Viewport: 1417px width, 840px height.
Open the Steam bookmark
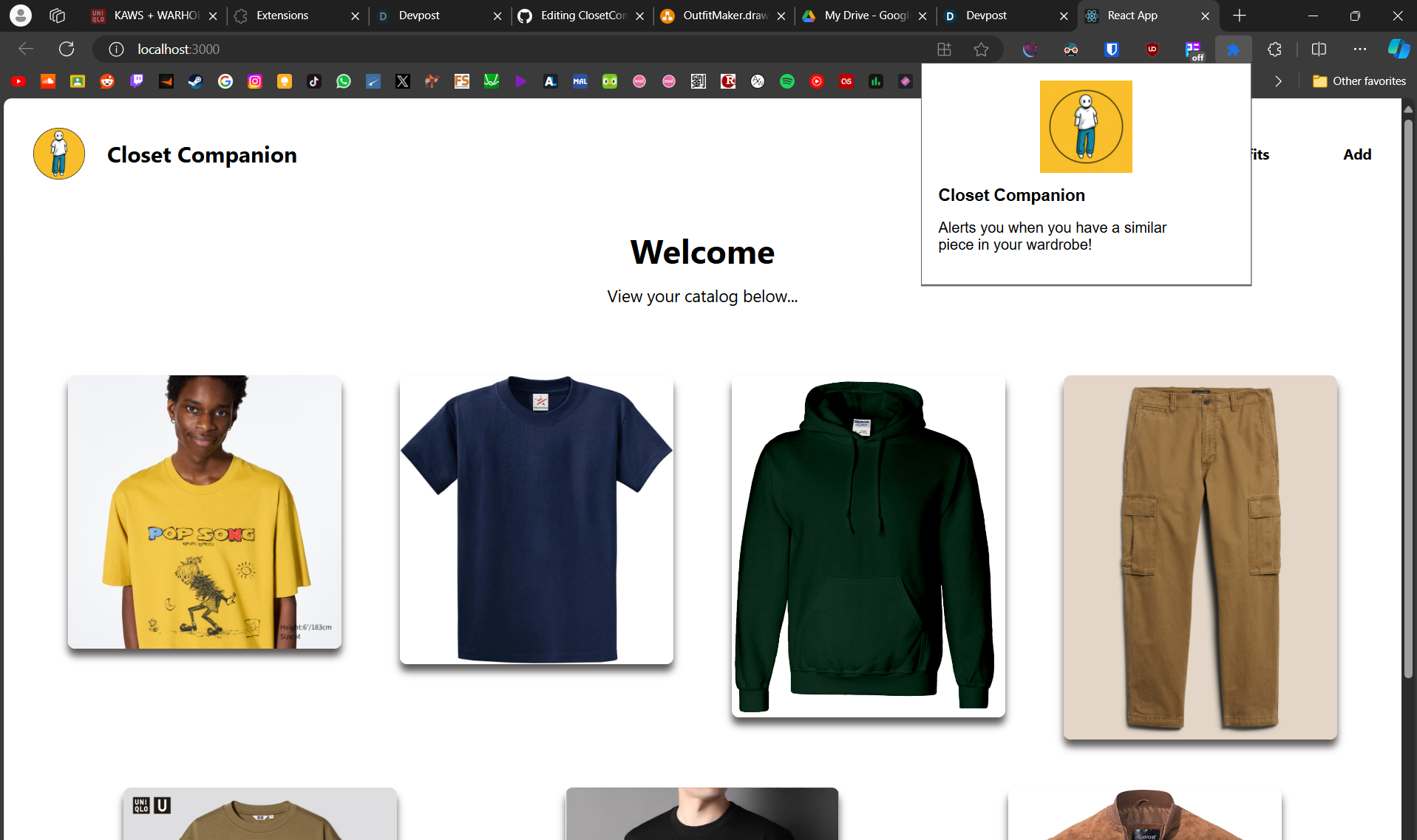[195, 81]
